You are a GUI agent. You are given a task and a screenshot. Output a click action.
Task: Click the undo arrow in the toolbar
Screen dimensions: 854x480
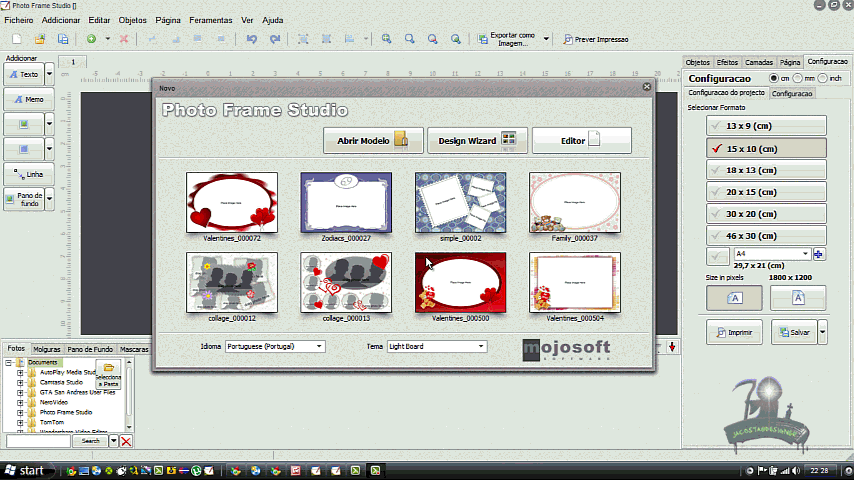250,39
